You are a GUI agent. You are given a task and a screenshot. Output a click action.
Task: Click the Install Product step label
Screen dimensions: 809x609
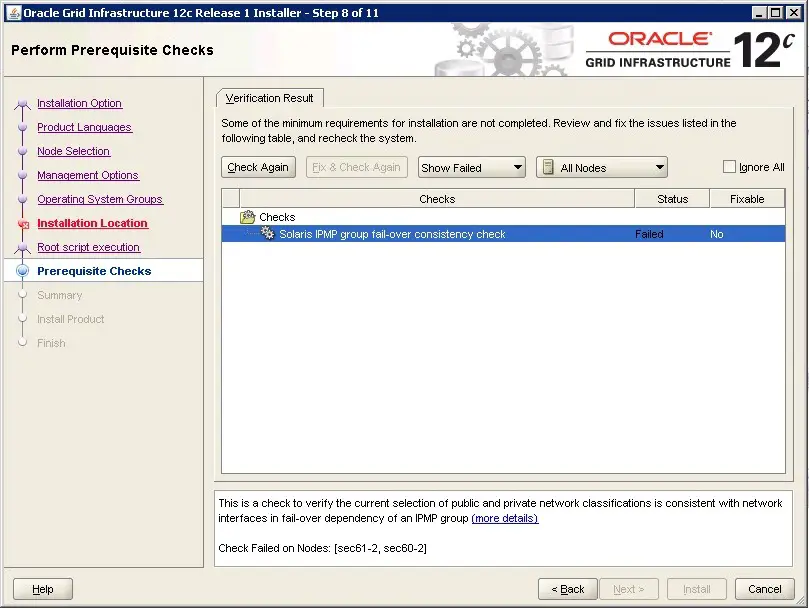(x=71, y=319)
